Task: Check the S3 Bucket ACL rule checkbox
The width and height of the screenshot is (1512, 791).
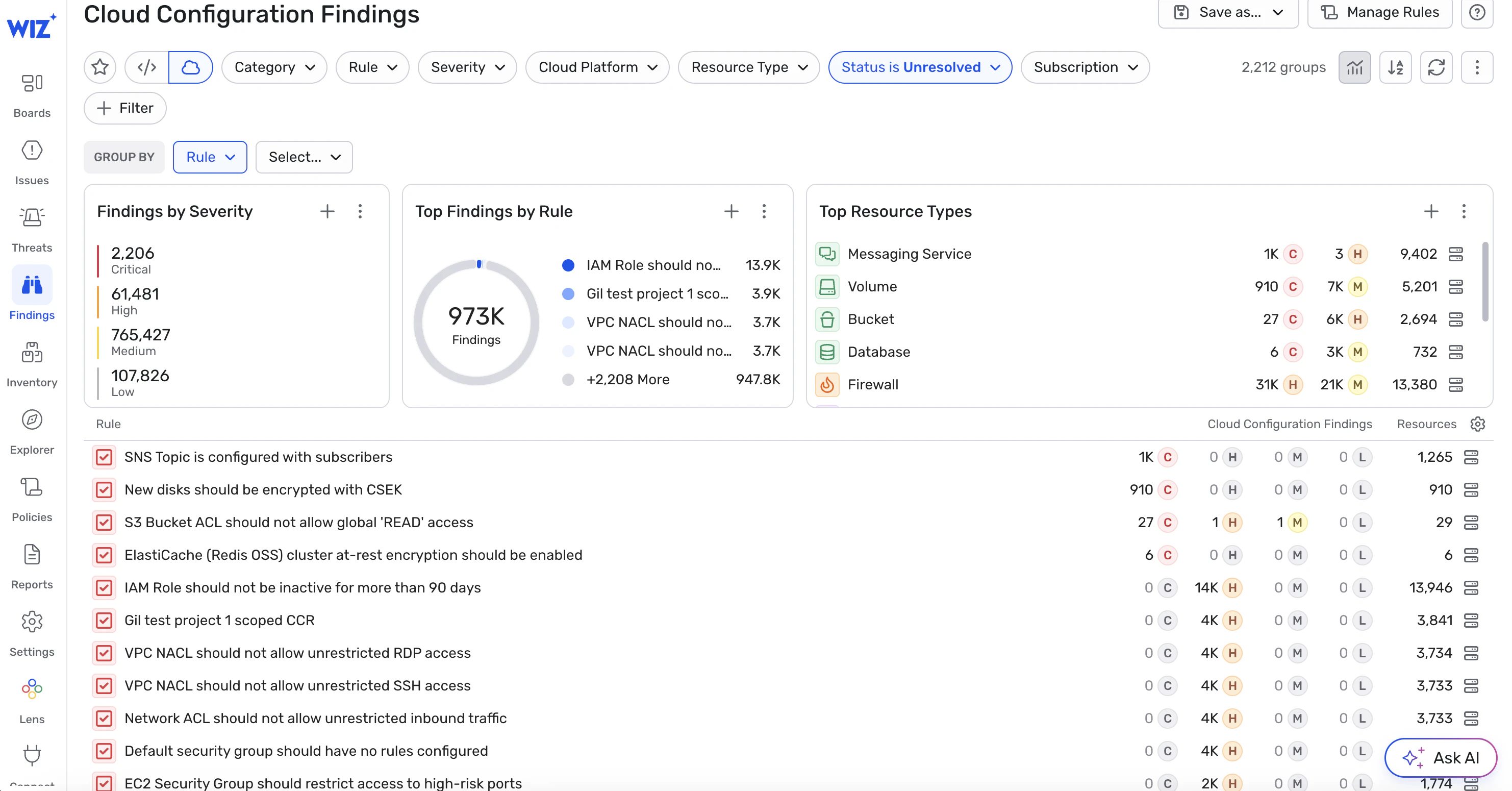Action: point(104,522)
